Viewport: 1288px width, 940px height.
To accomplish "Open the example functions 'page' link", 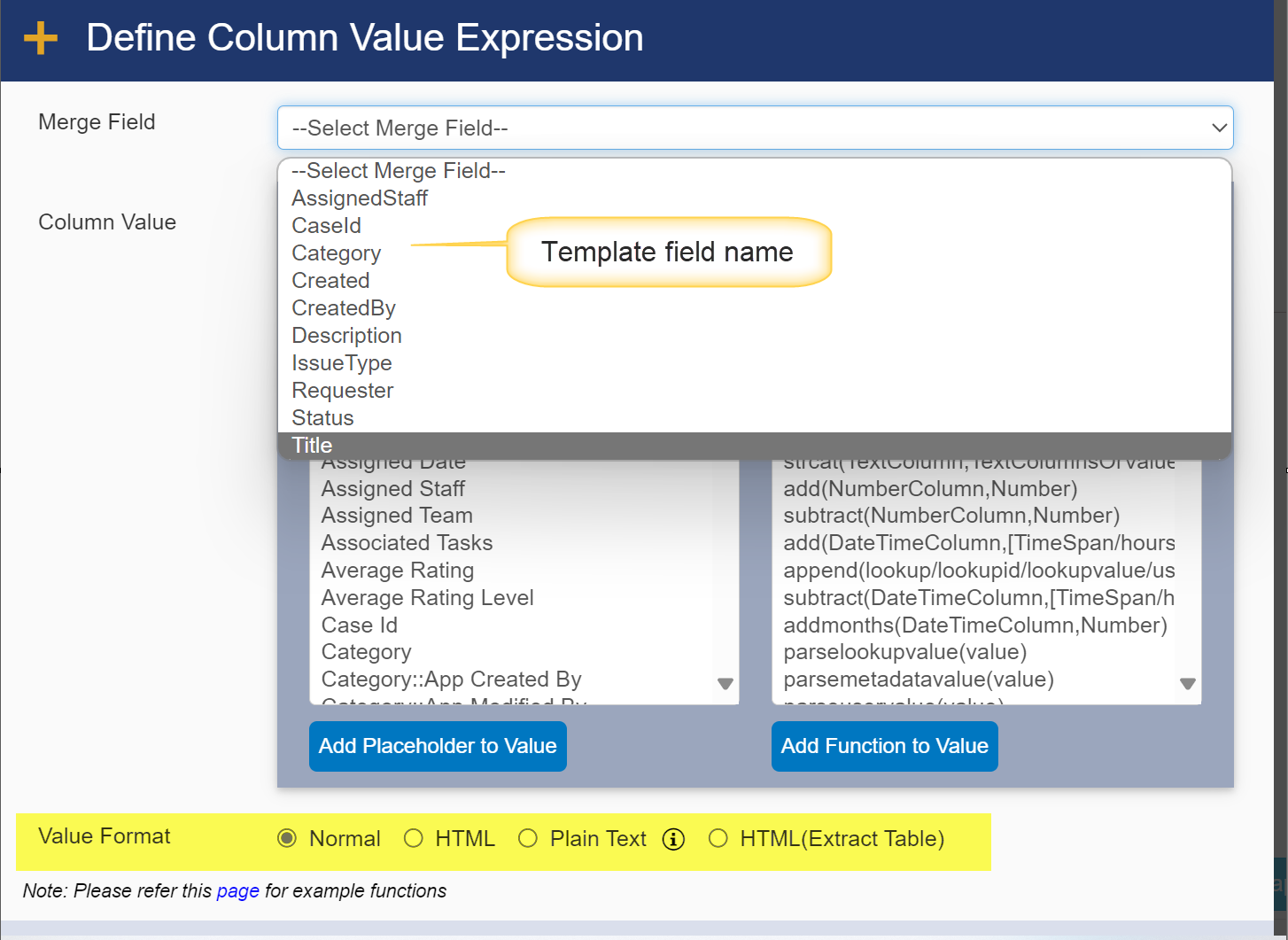I will pyautogui.click(x=238, y=890).
